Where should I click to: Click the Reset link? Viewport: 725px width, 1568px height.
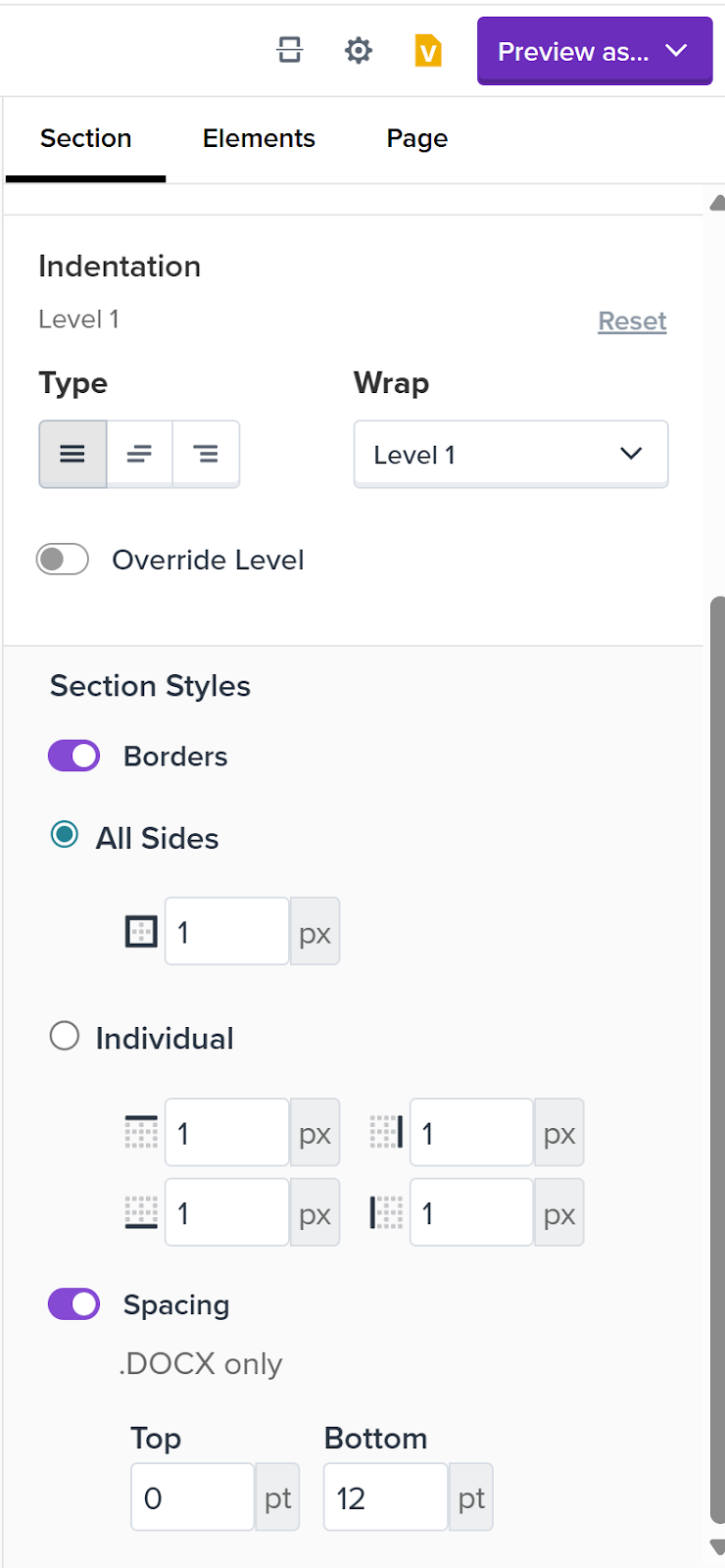[x=632, y=321]
